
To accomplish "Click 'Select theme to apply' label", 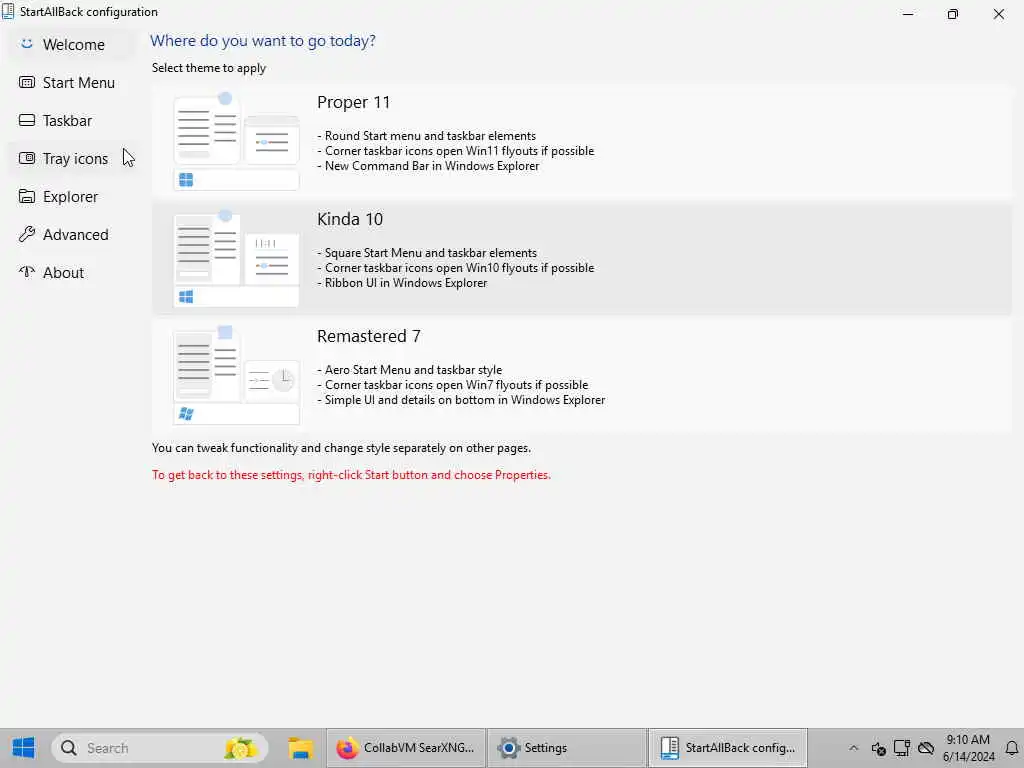I will [x=209, y=68].
